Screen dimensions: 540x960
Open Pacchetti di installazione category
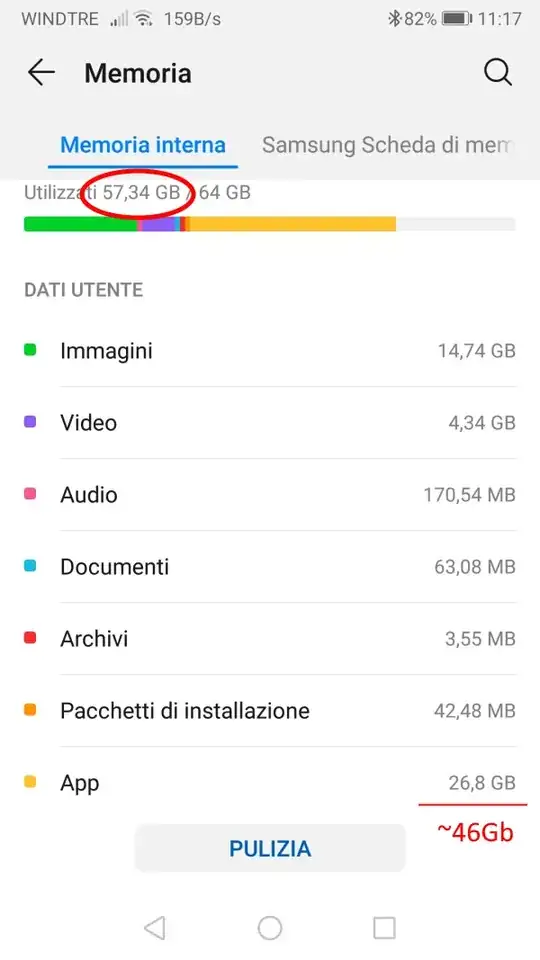[270, 711]
